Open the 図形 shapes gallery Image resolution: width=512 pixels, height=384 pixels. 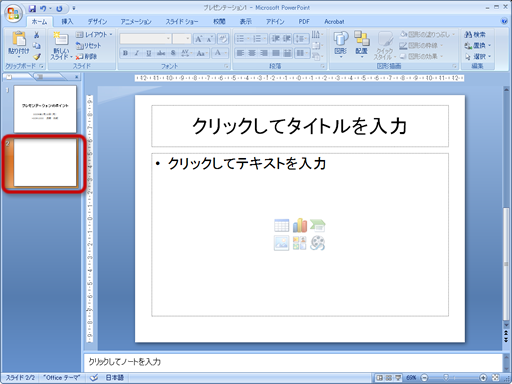pos(341,44)
